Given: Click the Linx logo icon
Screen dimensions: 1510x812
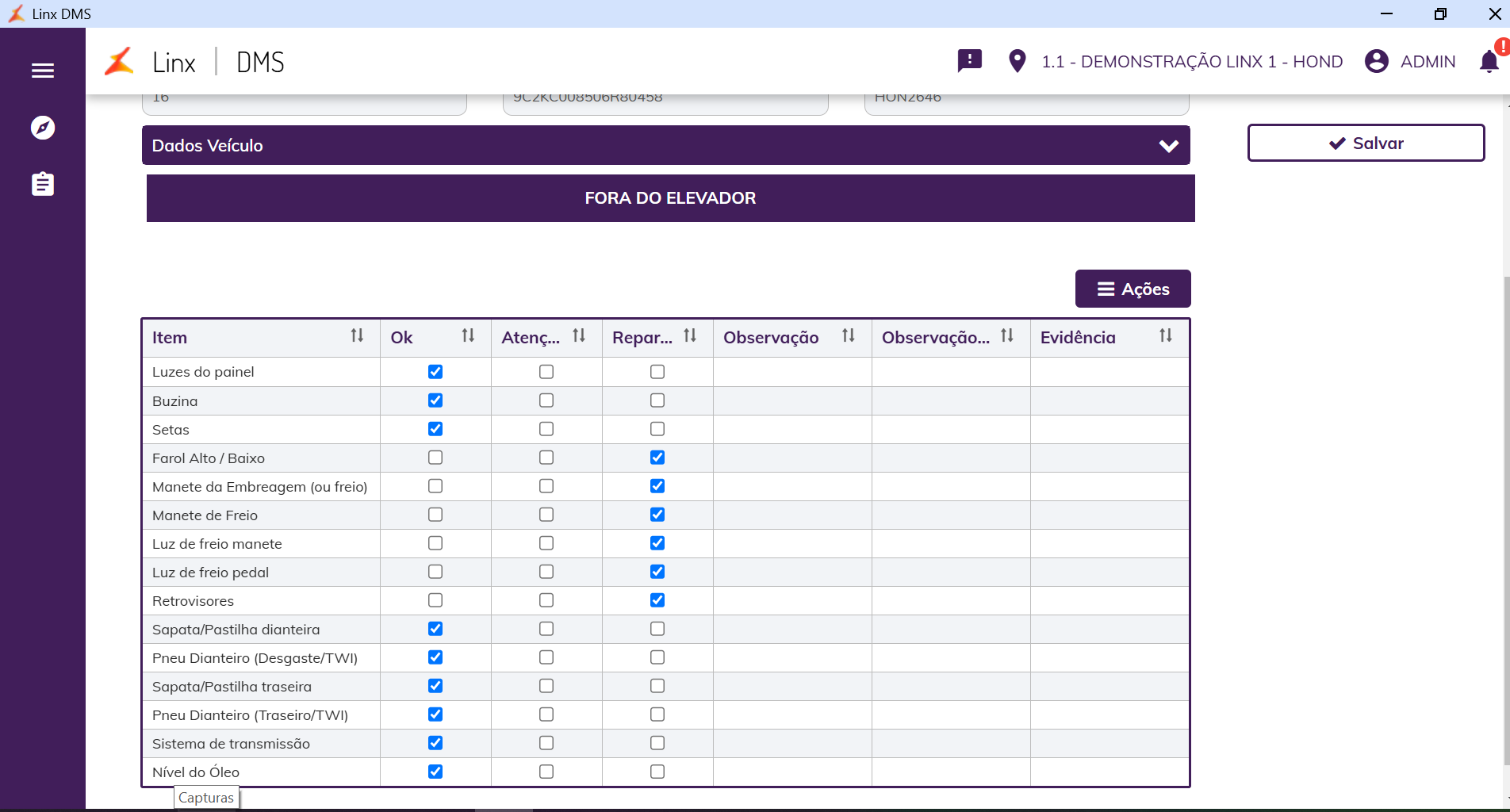Looking at the screenshot, I should (x=120, y=61).
